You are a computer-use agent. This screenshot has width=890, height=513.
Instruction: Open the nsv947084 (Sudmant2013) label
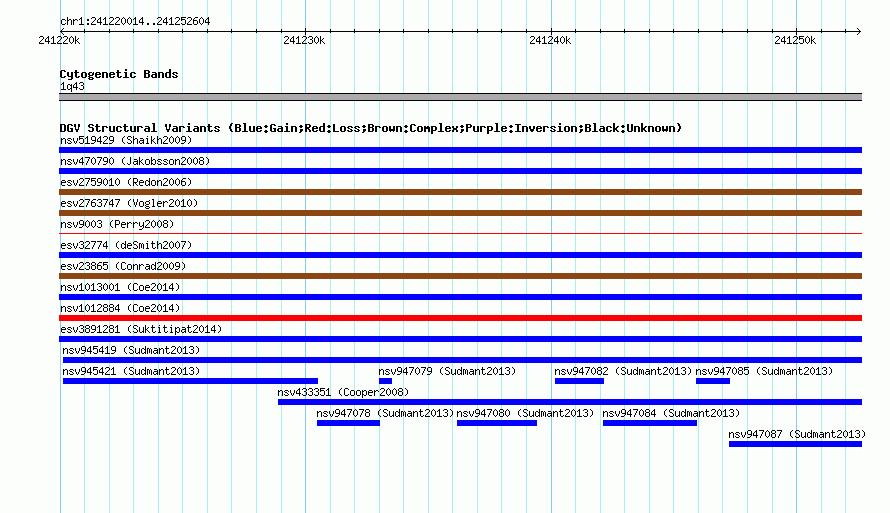671,413
